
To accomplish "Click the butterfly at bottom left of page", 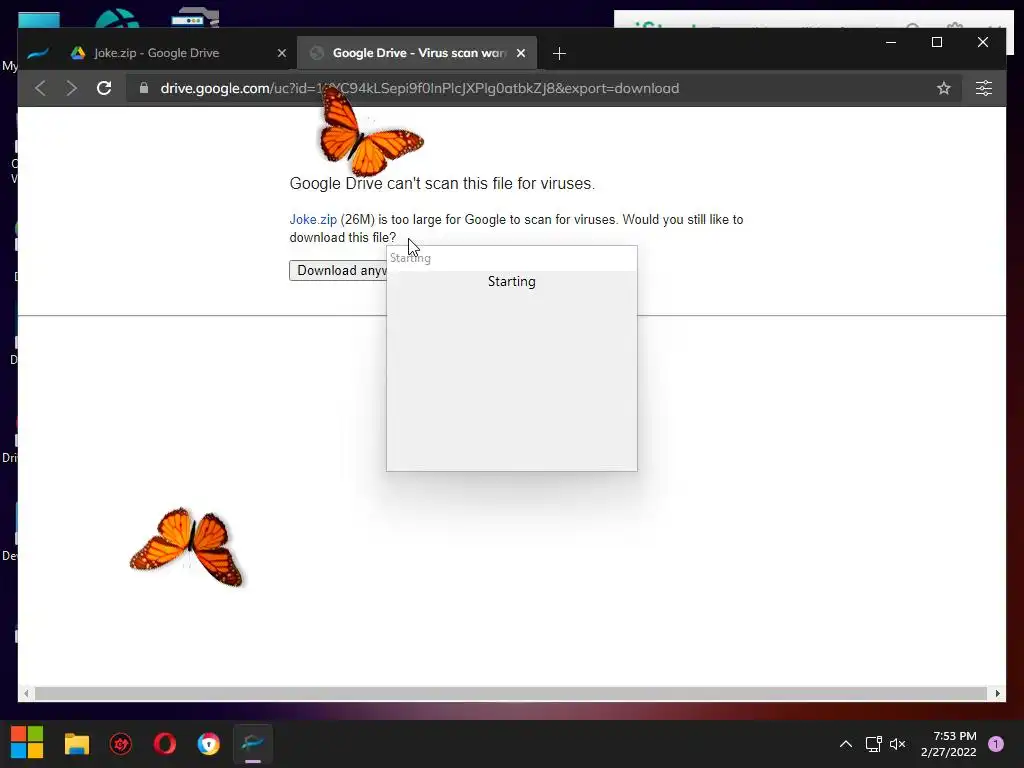I will pyautogui.click(x=187, y=547).
